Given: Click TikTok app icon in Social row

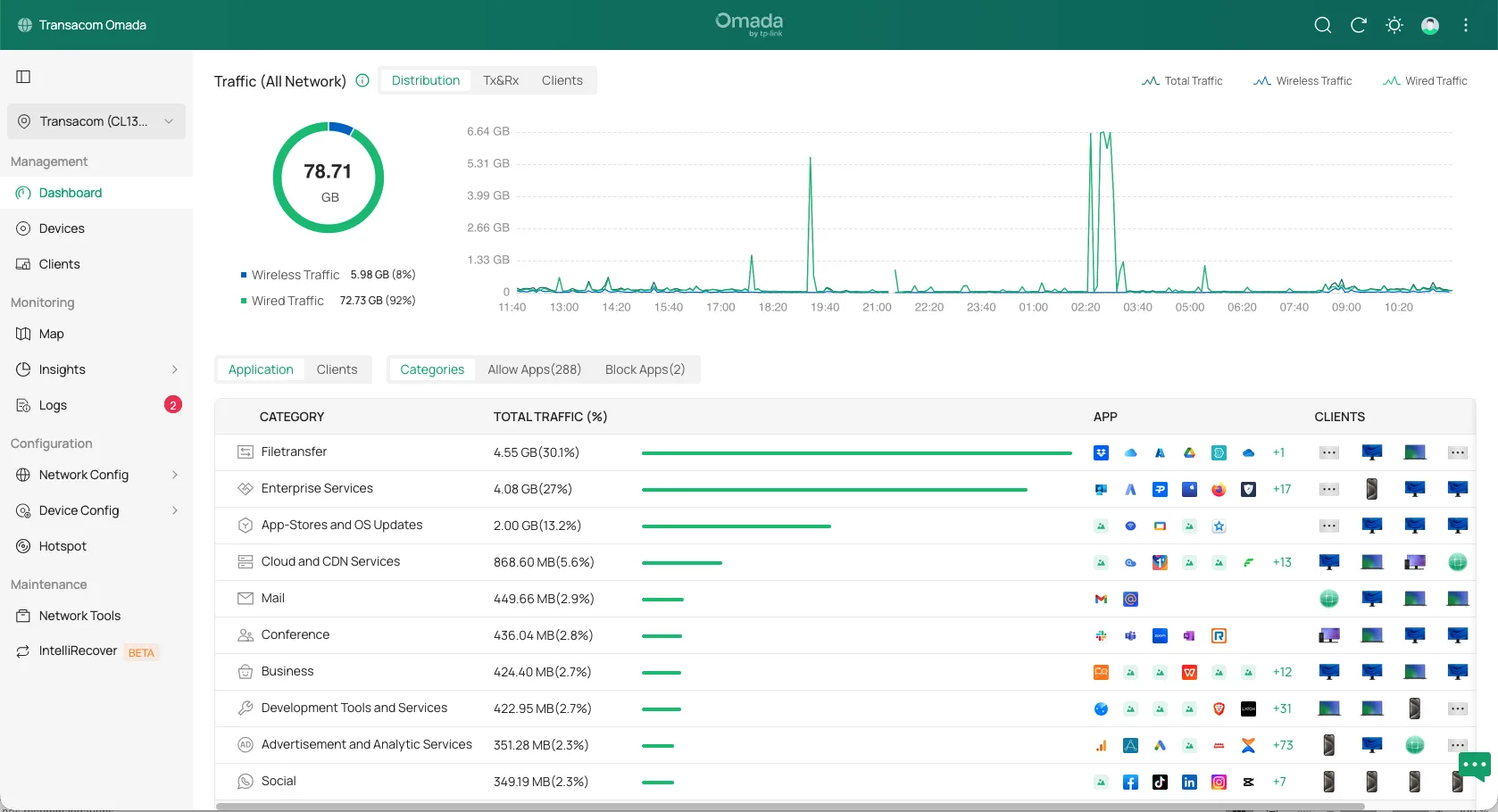Looking at the screenshot, I should click(1161, 783).
